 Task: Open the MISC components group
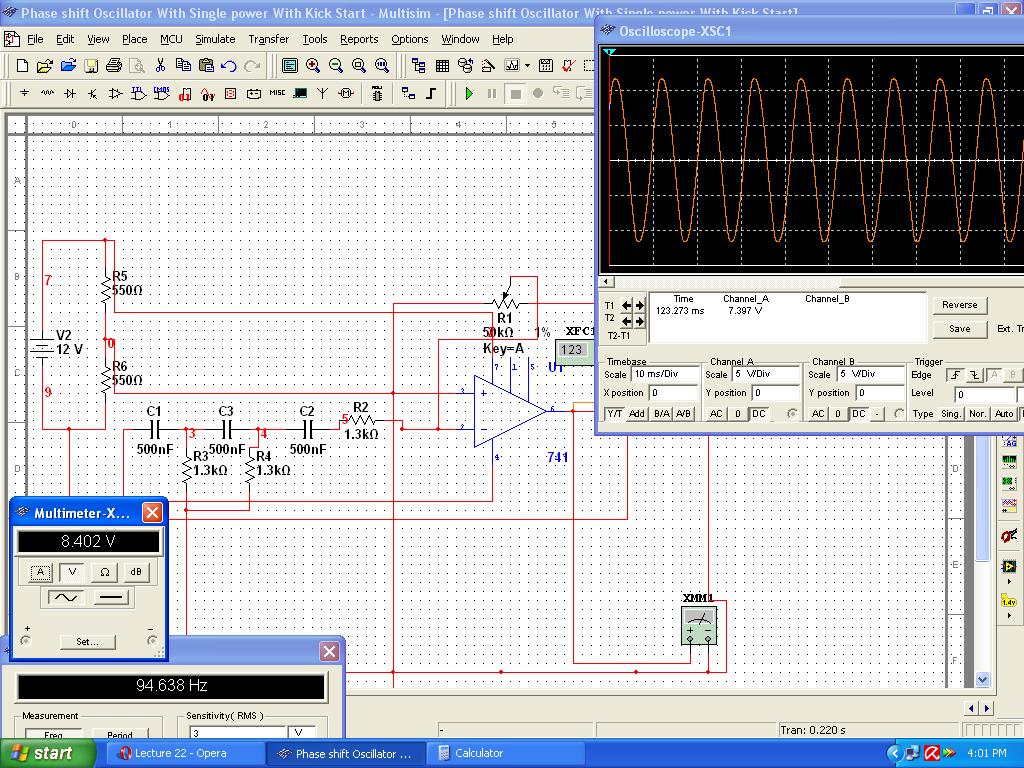[277, 93]
